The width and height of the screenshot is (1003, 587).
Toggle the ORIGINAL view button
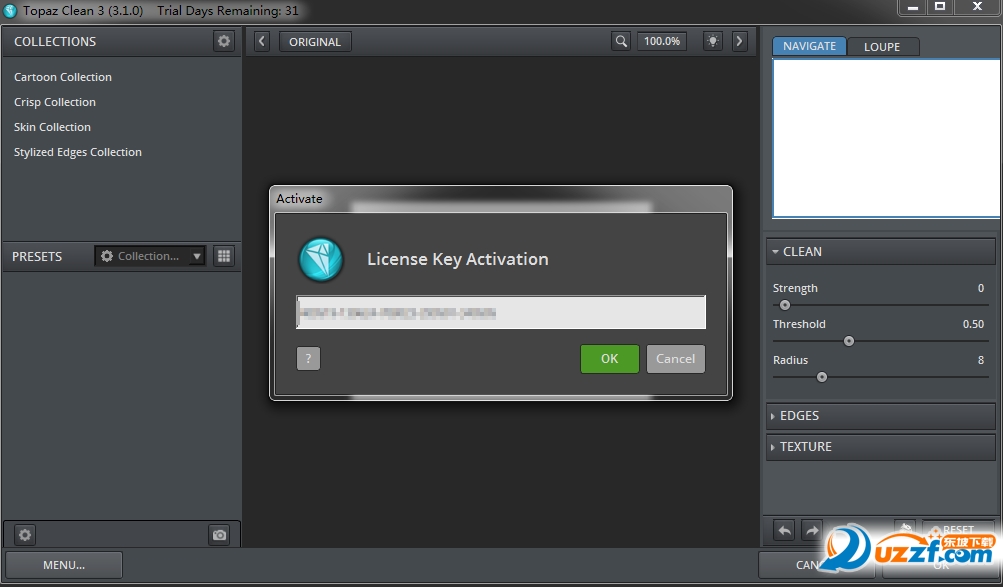coord(315,42)
